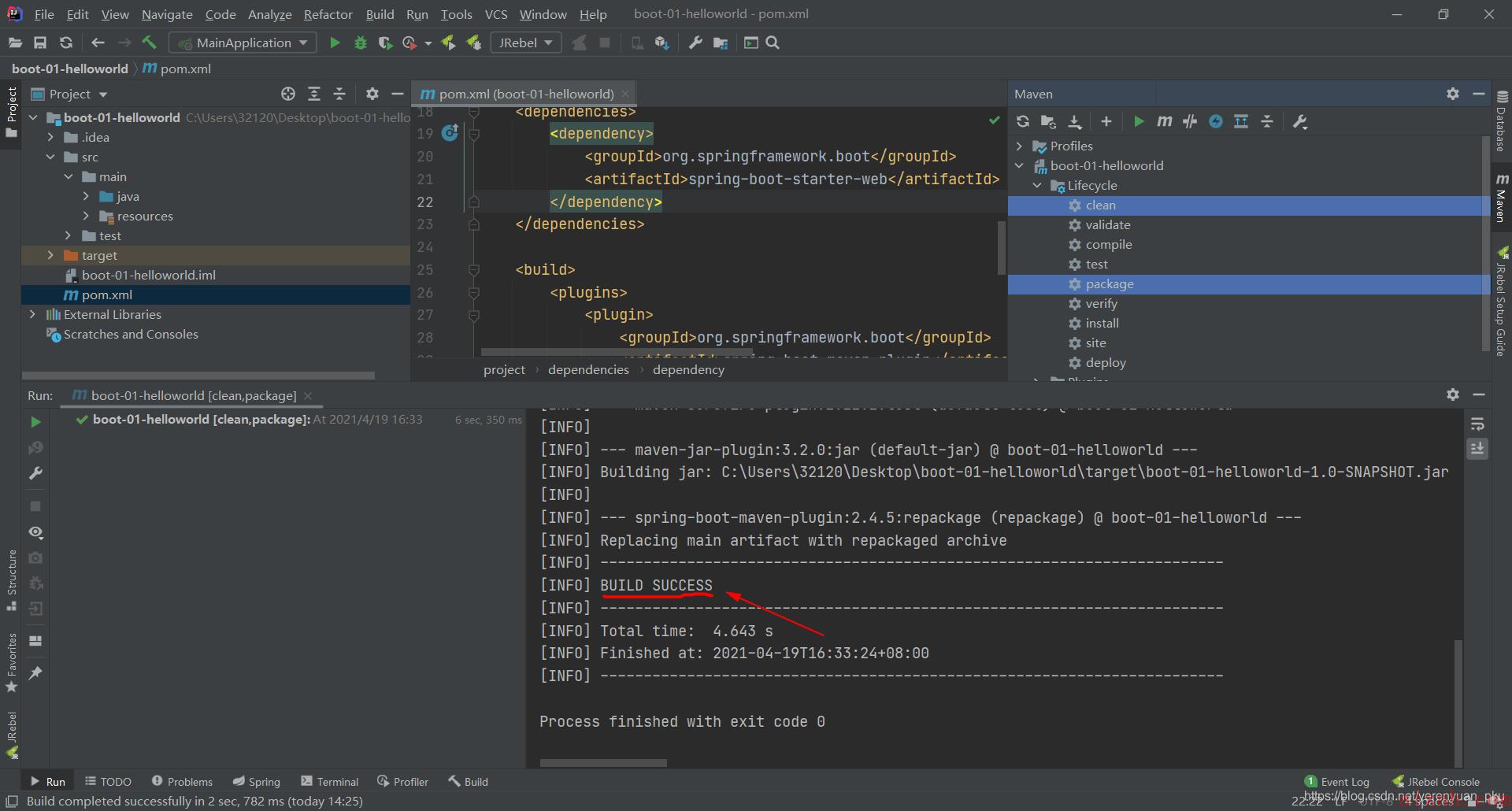Toggle eye icon in Run panel sidebar
1512x811 pixels.
[35, 532]
